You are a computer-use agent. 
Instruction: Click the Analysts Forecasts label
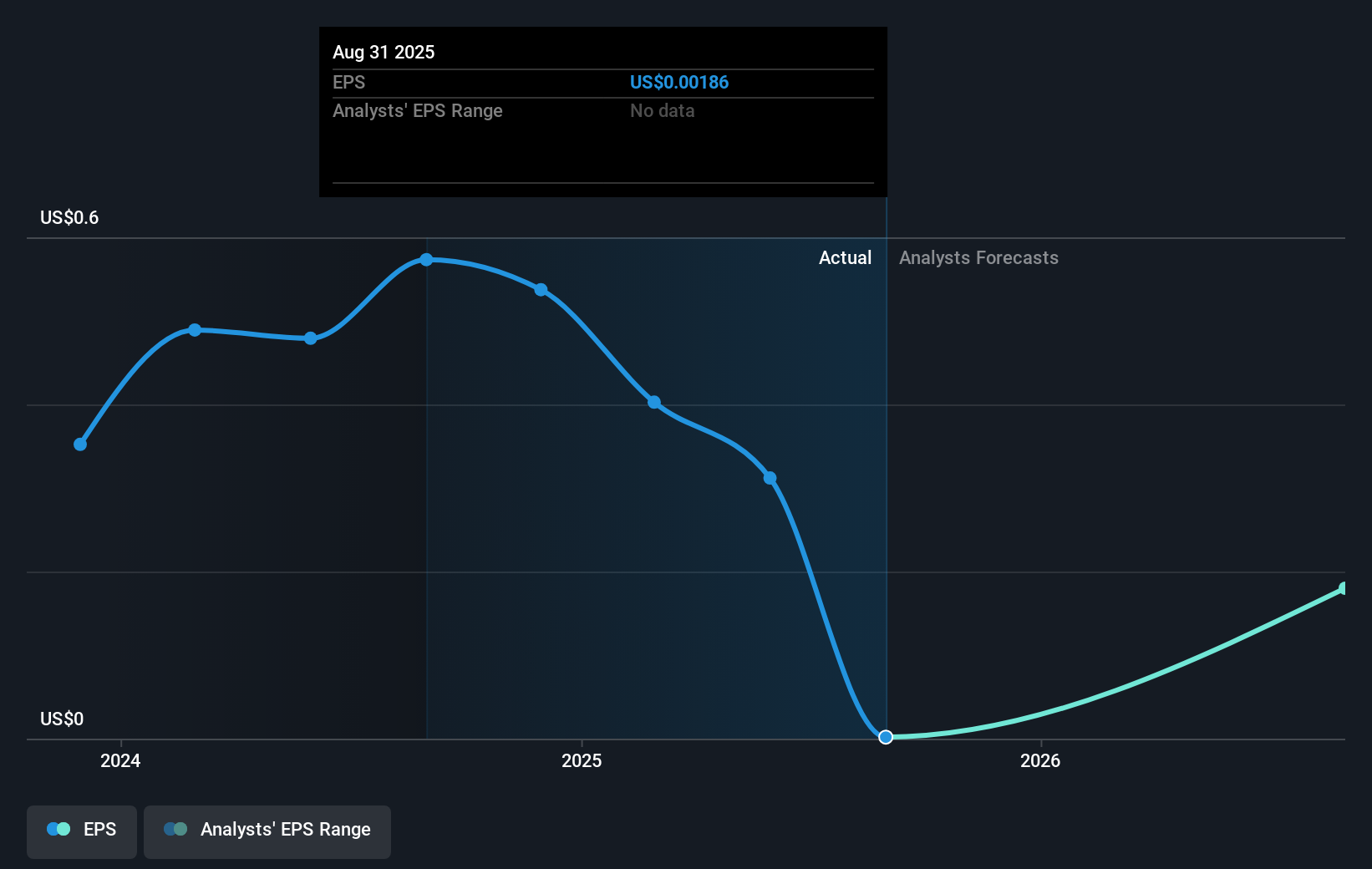pos(978,258)
